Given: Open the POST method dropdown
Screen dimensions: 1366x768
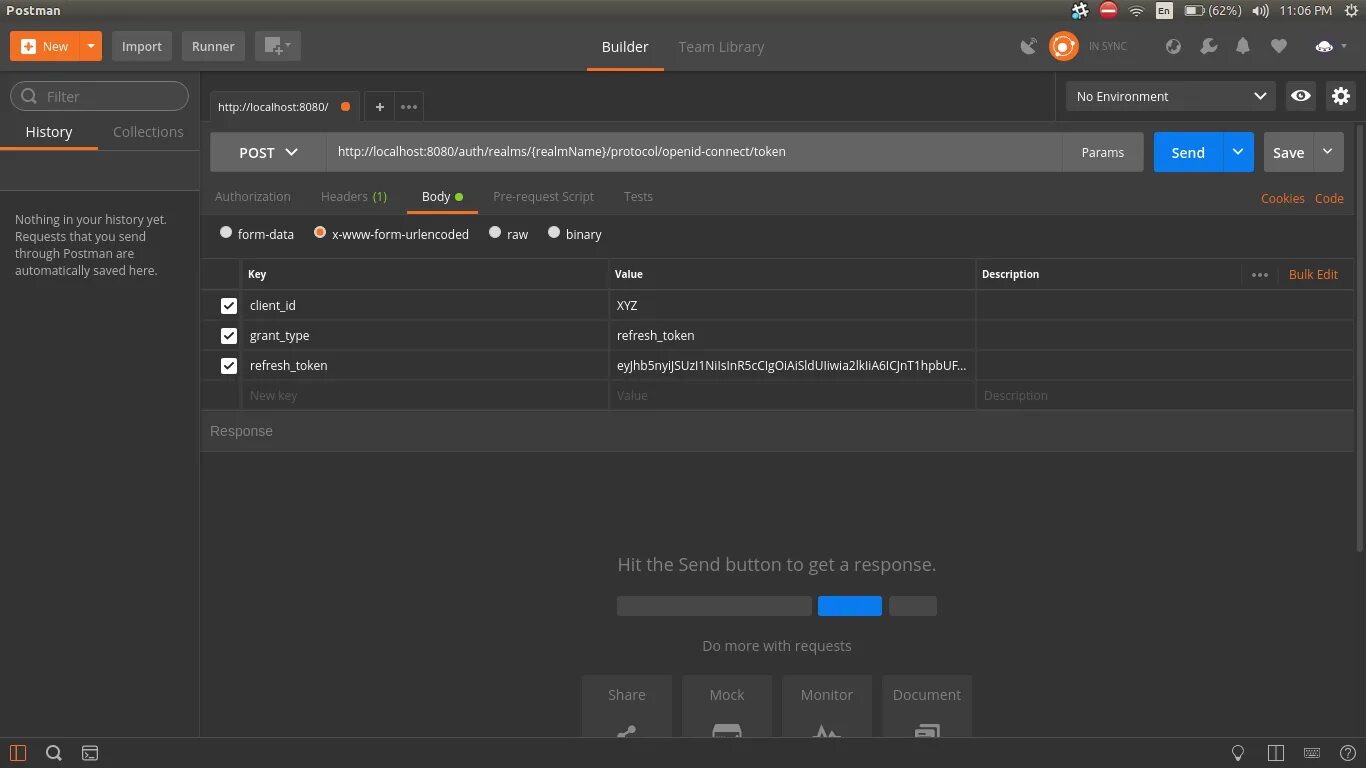Looking at the screenshot, I should (x=268, y=152).
